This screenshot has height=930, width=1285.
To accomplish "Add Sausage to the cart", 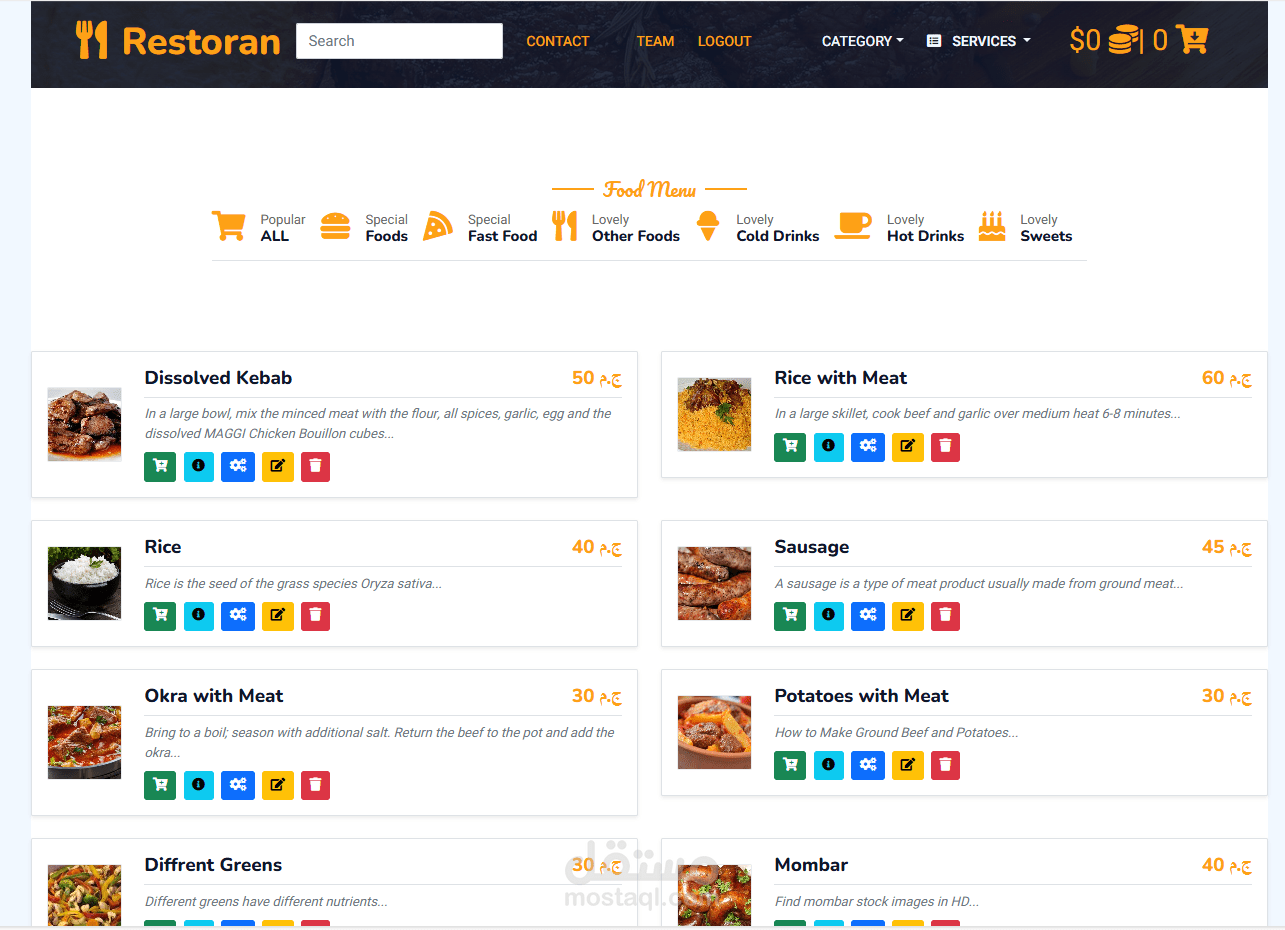I will pos(790,616).
